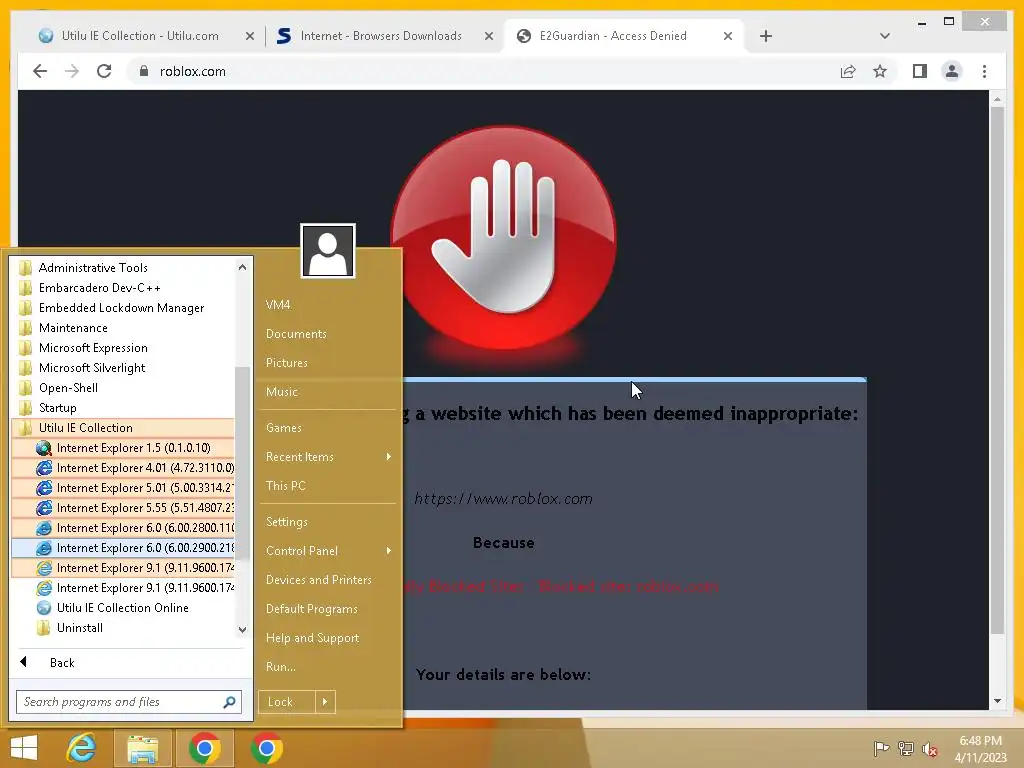Open Internet Explorer 6.0 (6.00.2800) entry
Viewport: 1024px width, 768px height.
(x=123, y=528)
